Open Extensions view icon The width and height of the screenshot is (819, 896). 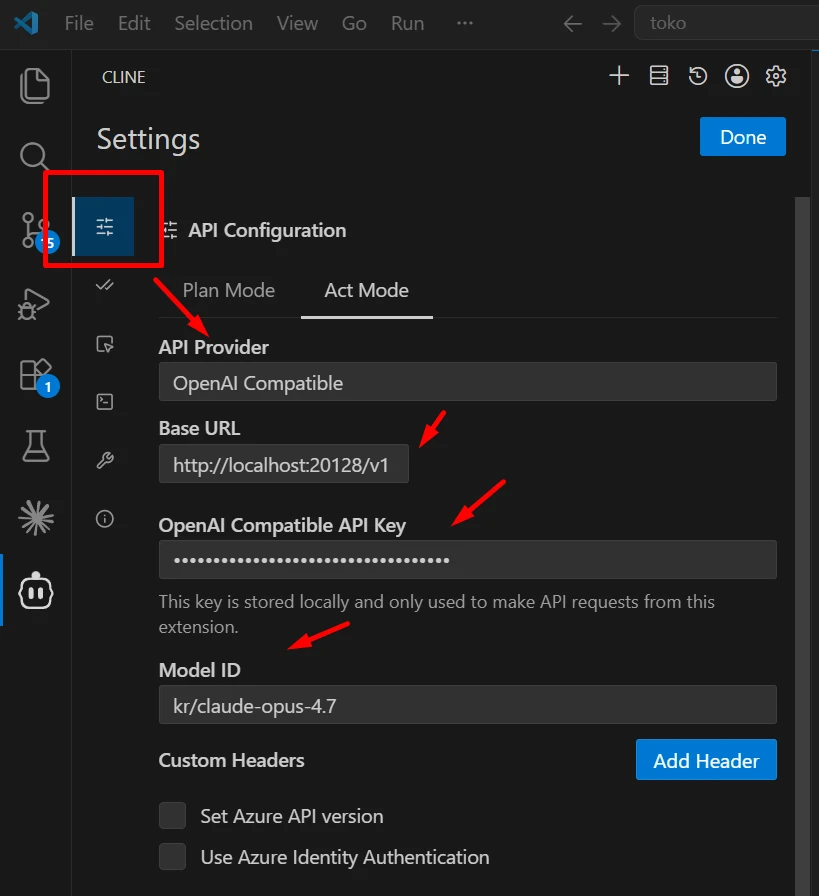(37, 376)
